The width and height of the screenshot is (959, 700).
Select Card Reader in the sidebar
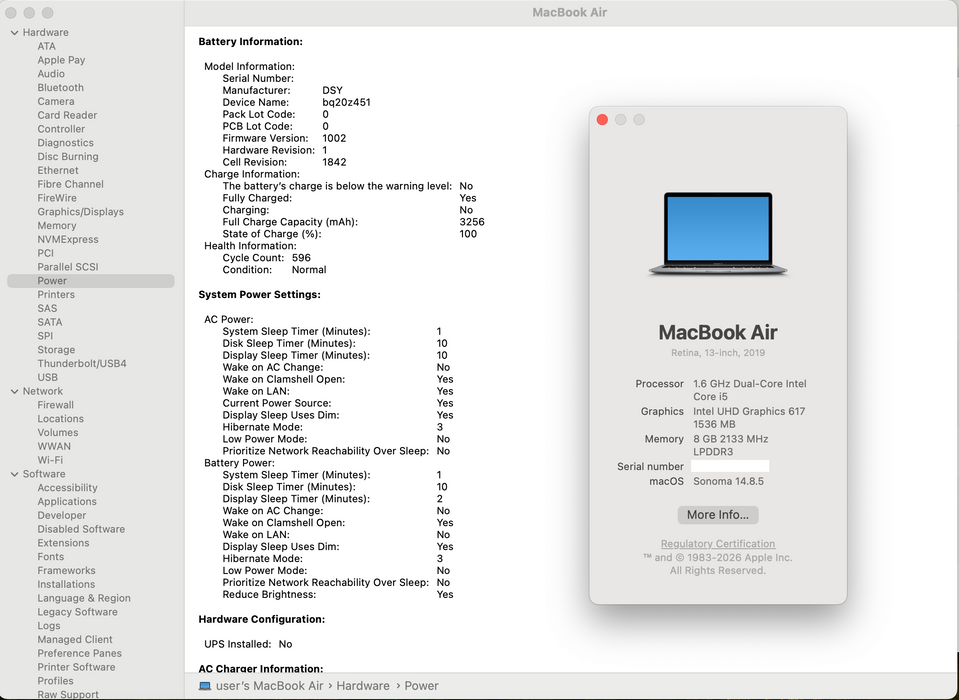click(x=67, y=115)
